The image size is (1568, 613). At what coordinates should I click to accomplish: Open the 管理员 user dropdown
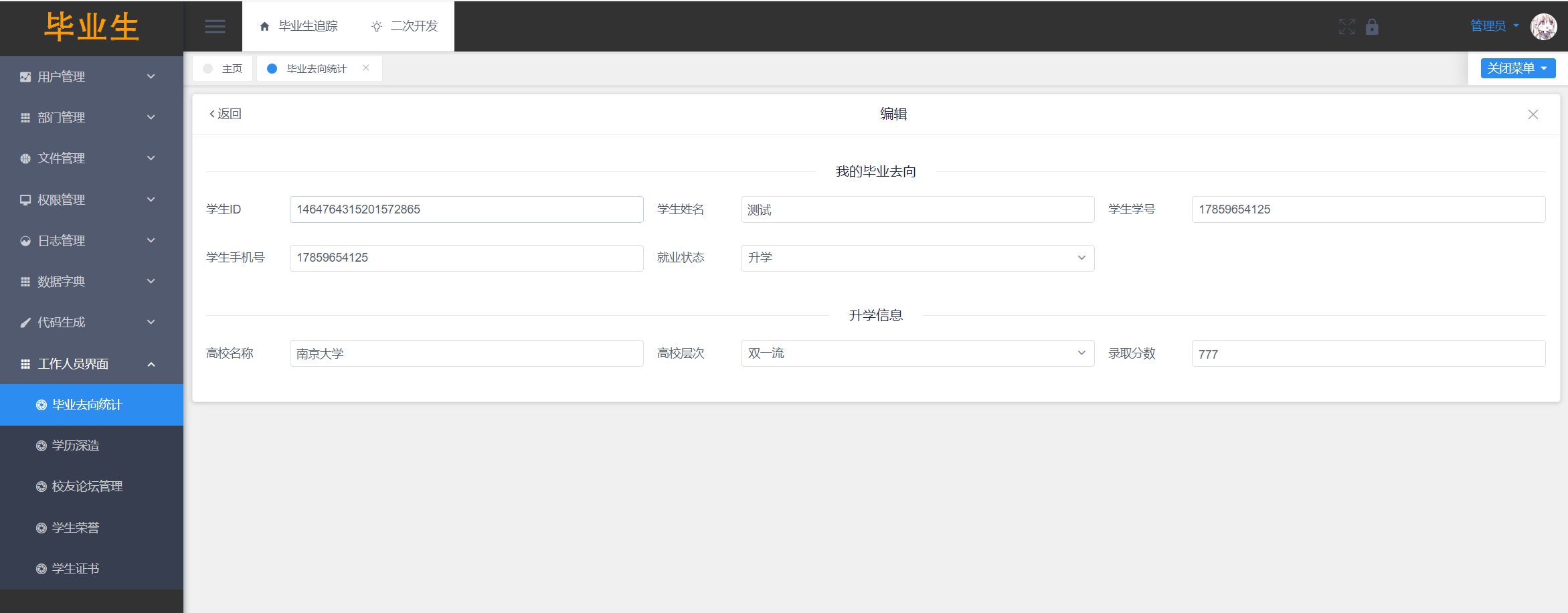pos(1494,26)
